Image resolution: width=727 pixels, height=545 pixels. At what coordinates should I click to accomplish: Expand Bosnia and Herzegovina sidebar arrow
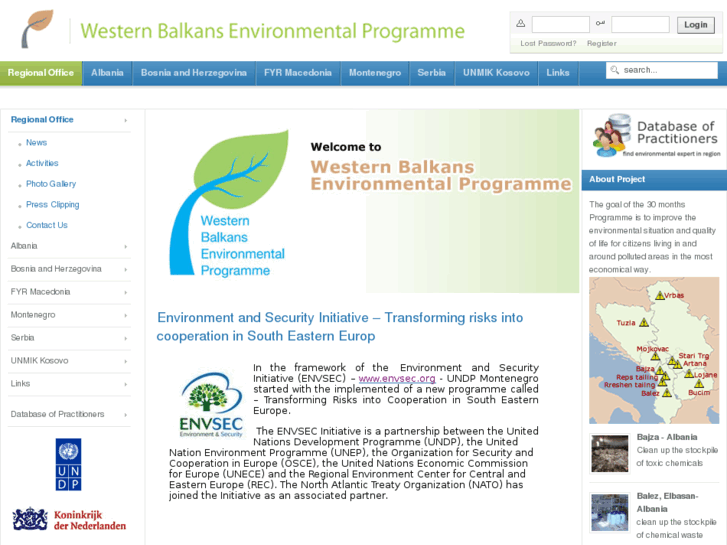[126, 269]
